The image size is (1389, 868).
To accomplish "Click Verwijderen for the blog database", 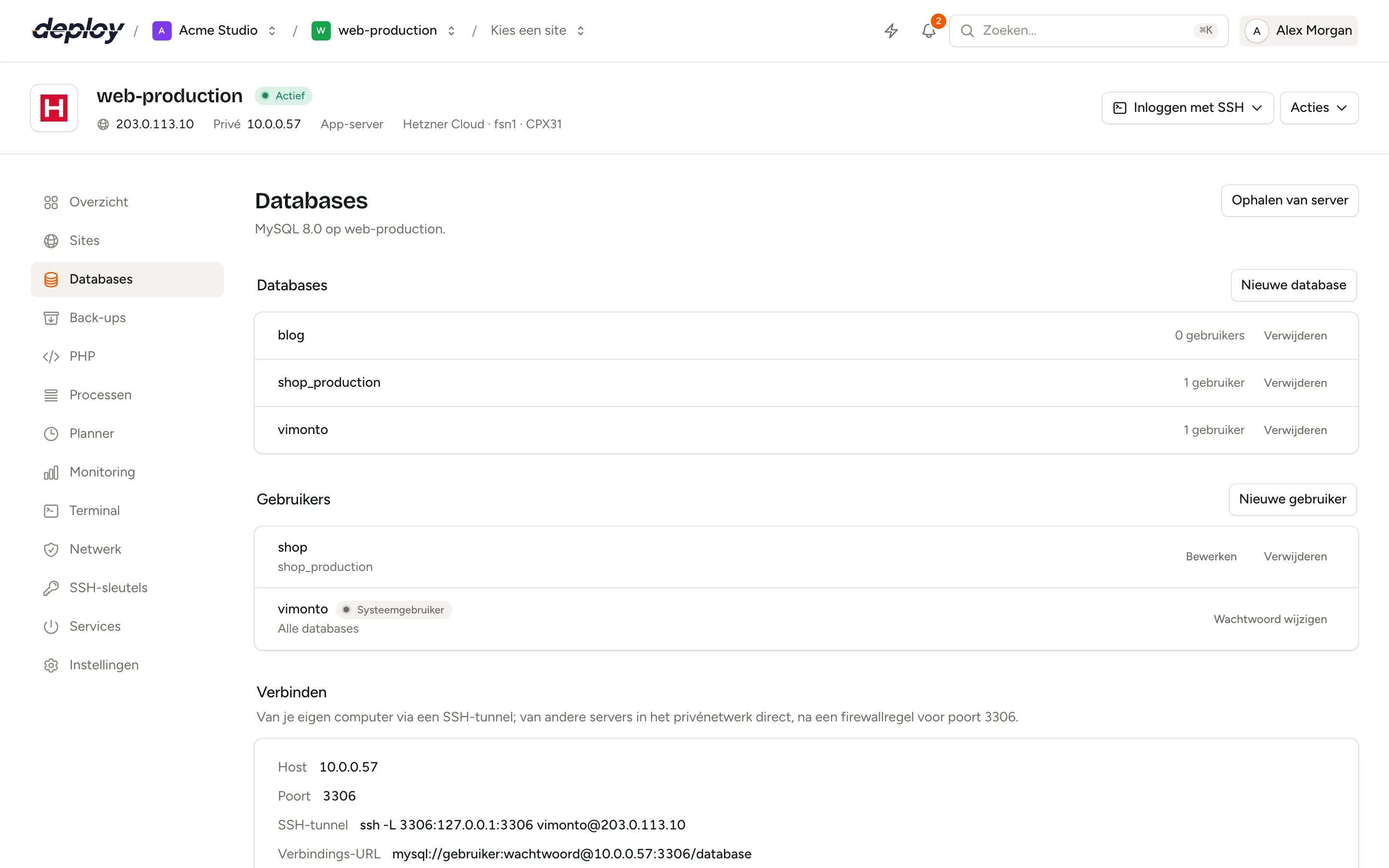I will (1295, 336).
